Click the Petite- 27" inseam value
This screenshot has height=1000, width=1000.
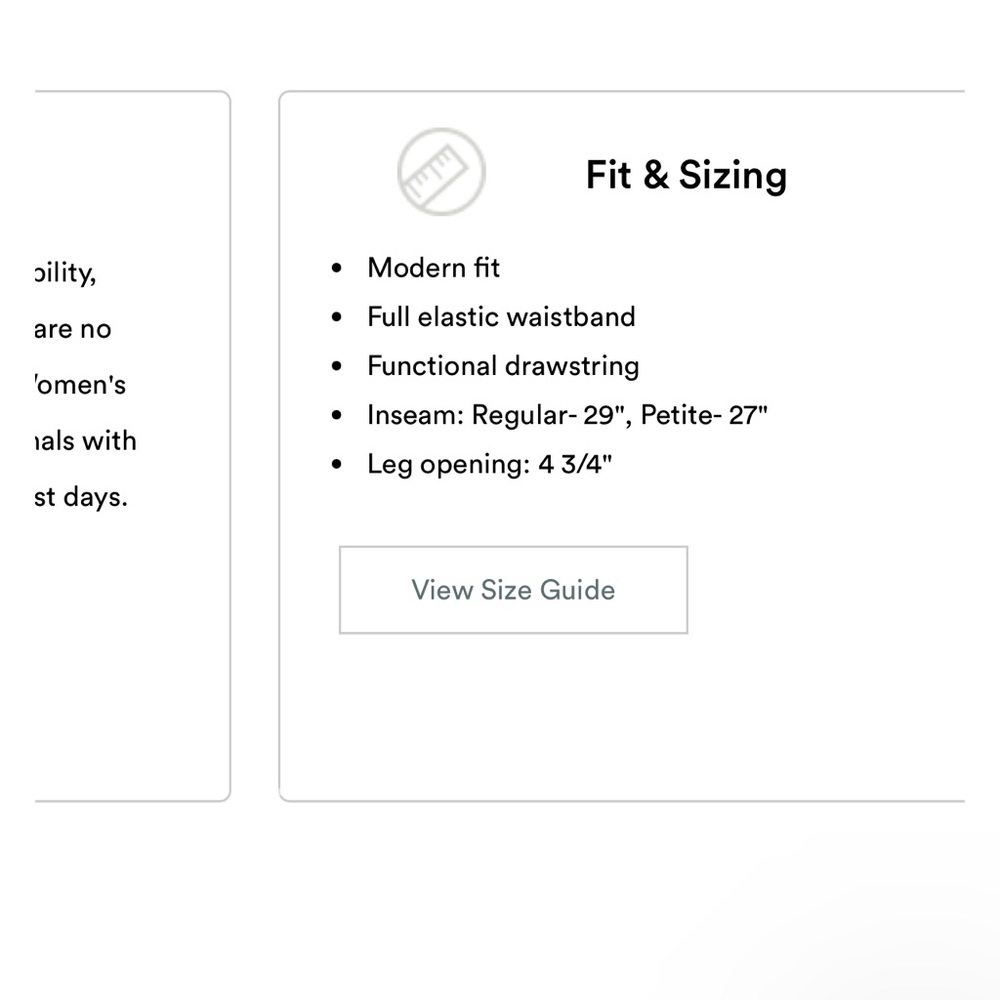[x=704, y=415]
